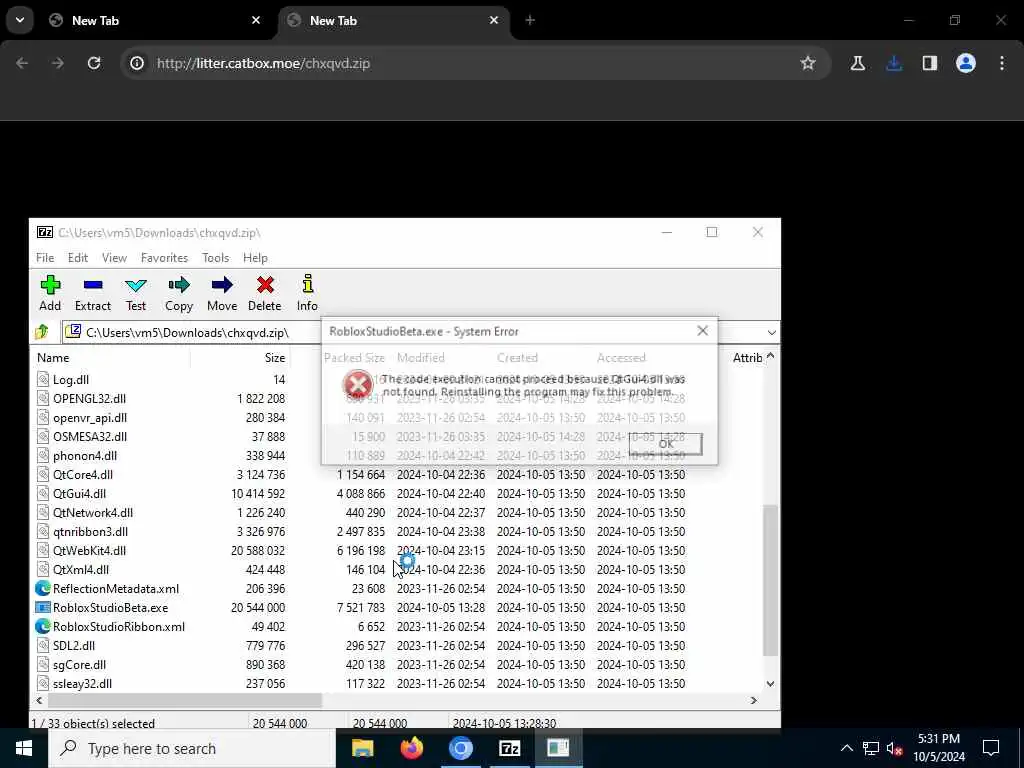1024x768 pixels.
Task: Switch to the first New Tab
Action: click(155, 20)
